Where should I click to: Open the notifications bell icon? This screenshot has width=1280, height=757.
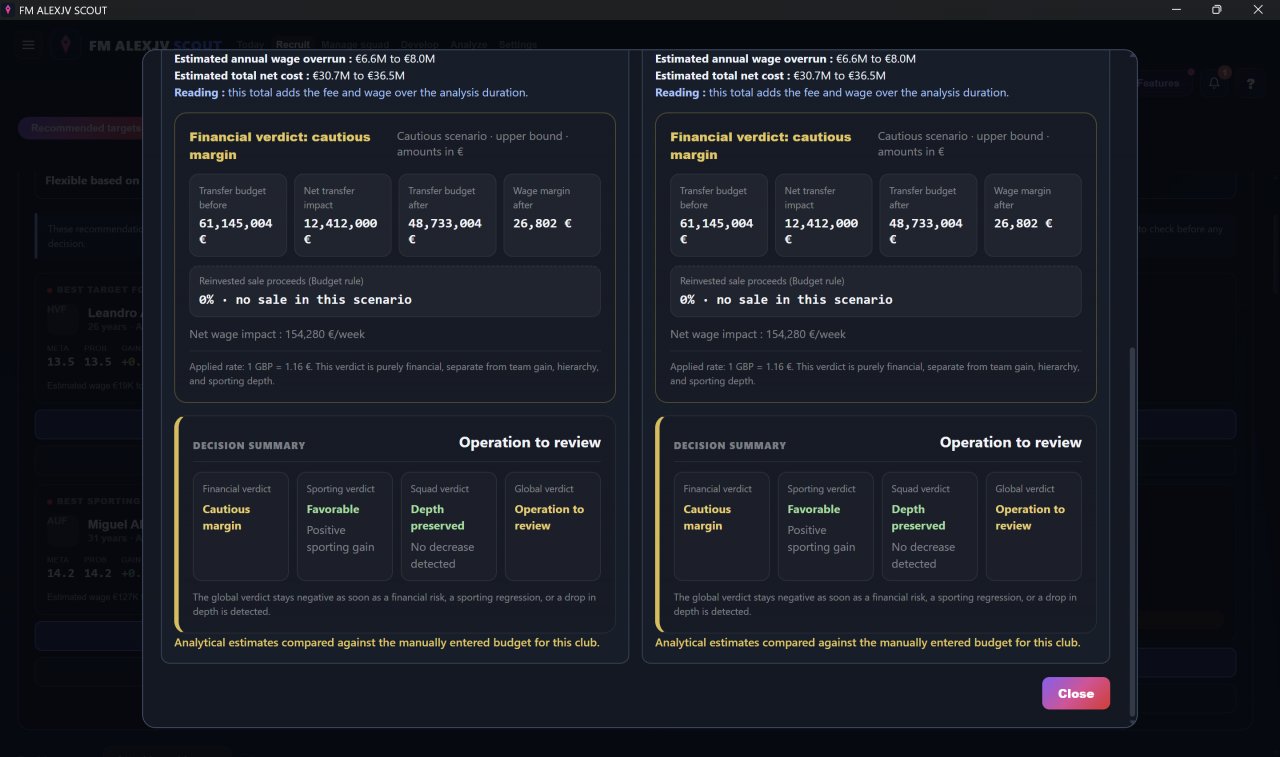point(1214,83)
